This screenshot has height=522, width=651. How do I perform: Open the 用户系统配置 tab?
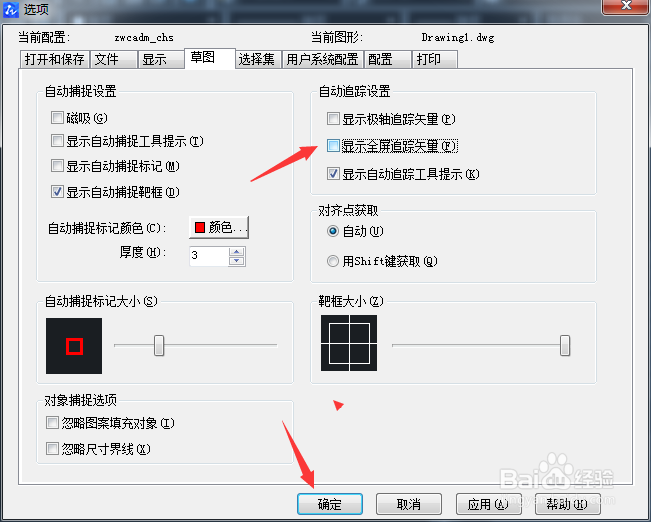323,59
